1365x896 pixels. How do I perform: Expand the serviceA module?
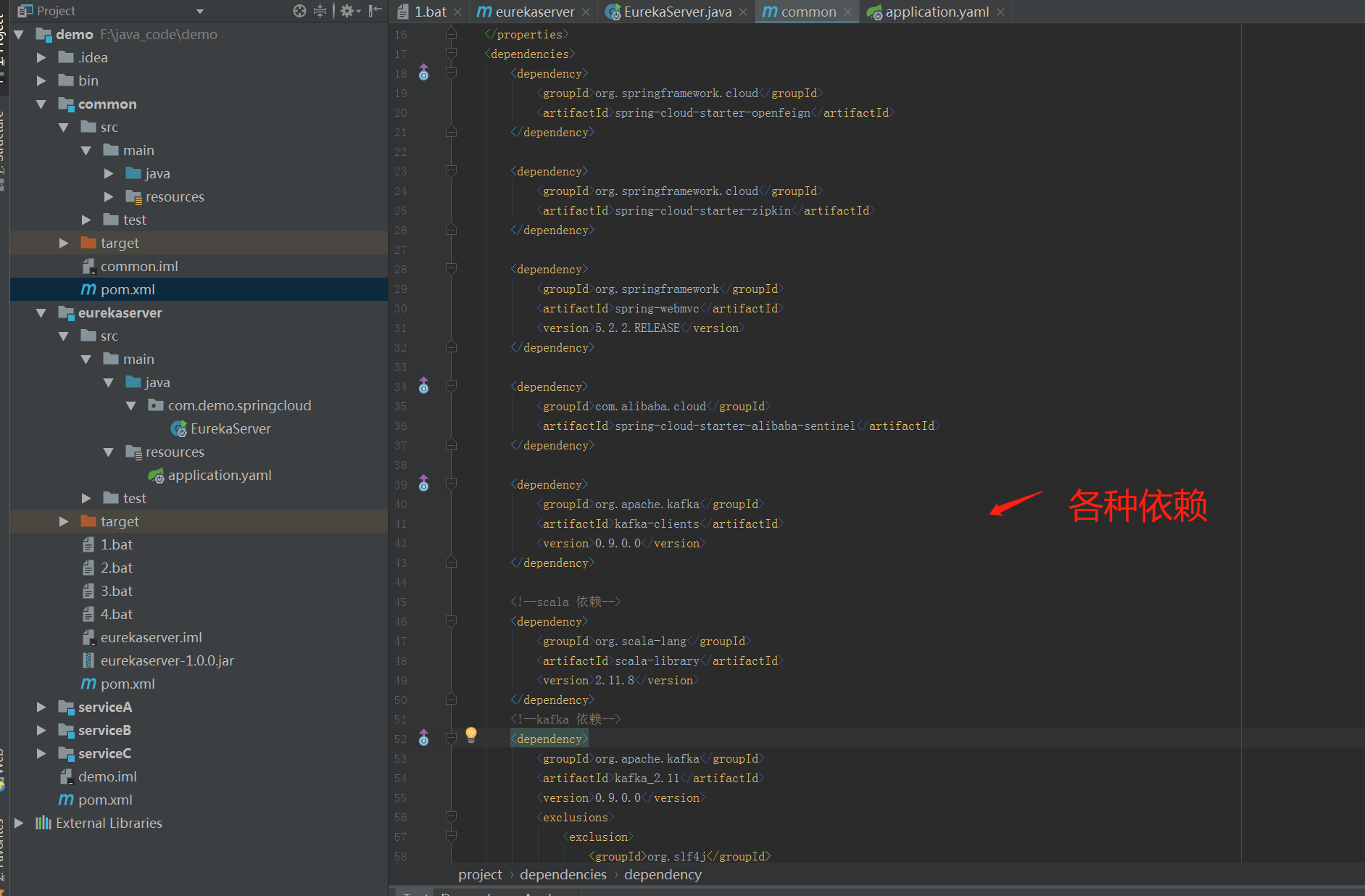[x=41, y=707]
